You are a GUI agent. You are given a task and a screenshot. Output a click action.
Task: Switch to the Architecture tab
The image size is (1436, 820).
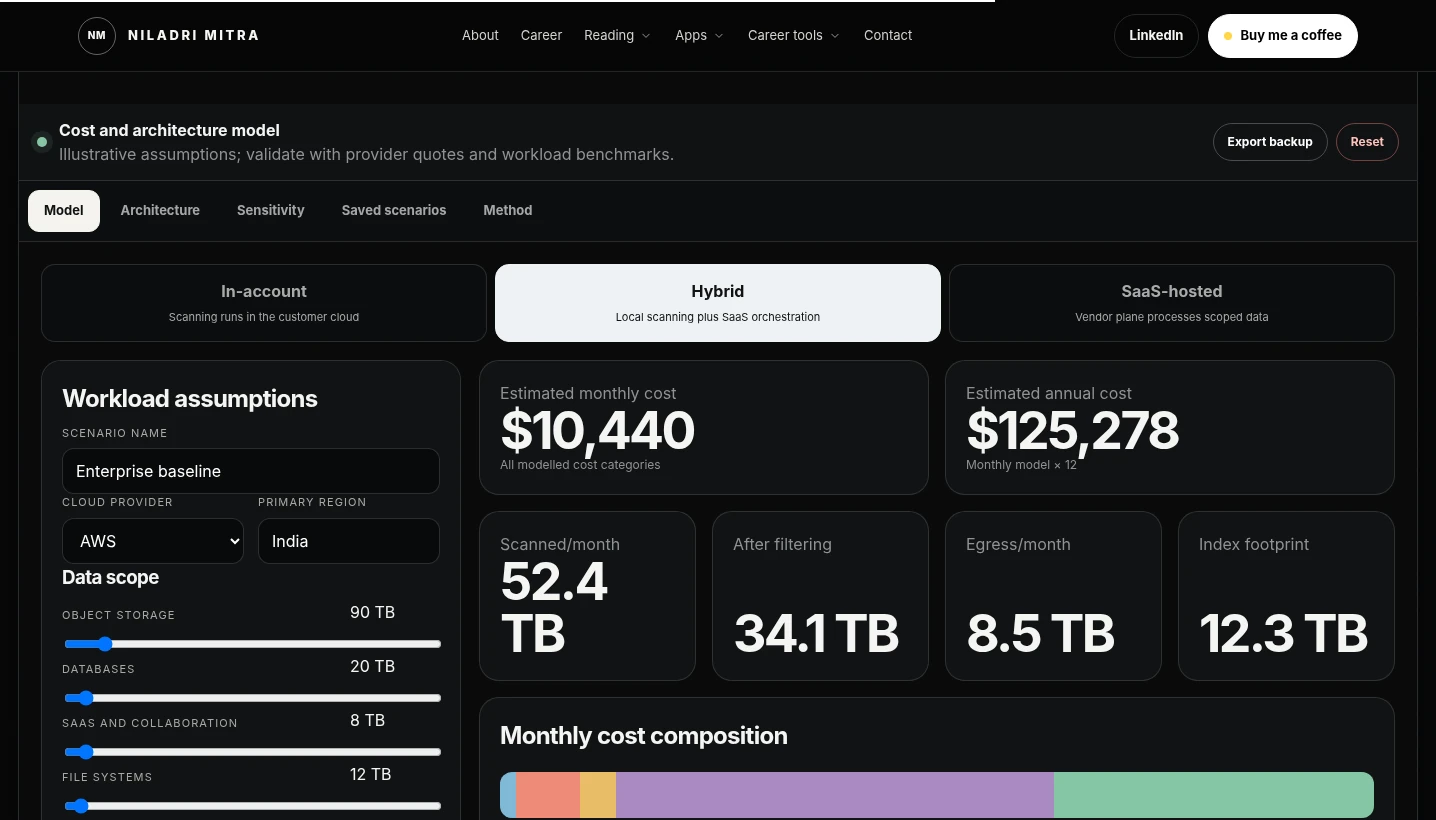click(x=160, y=211)
